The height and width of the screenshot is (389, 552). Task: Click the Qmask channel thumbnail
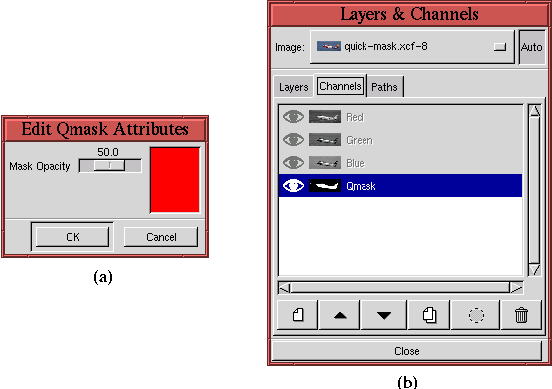(x=325, y=186)
